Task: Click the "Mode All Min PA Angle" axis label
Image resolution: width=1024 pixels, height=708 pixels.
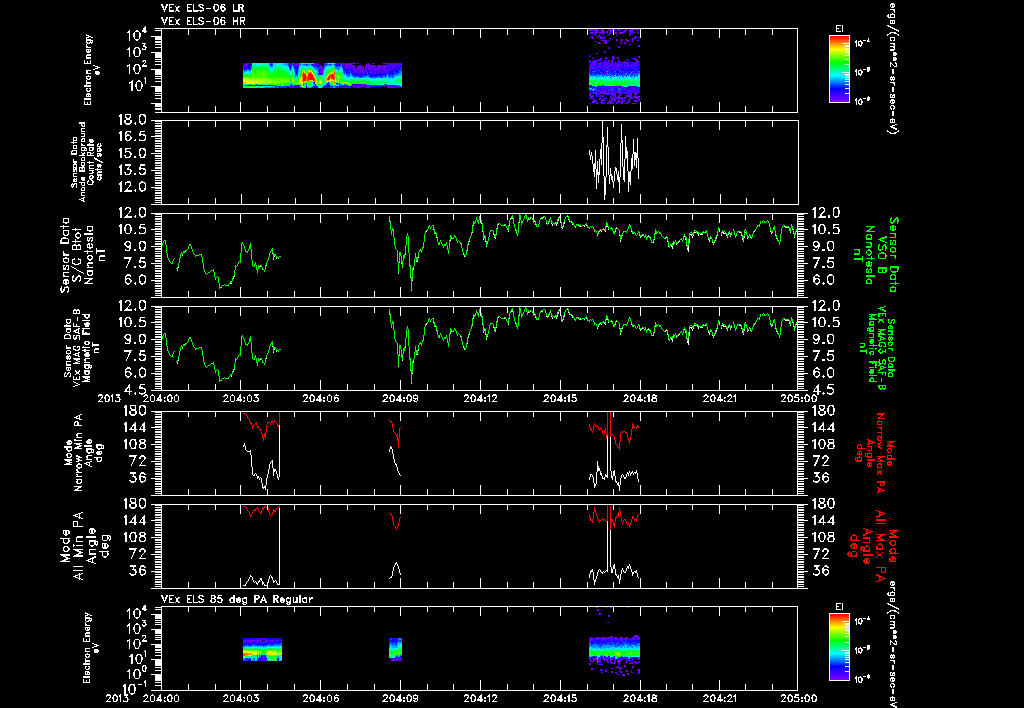Action: click(x=81, y=545)
